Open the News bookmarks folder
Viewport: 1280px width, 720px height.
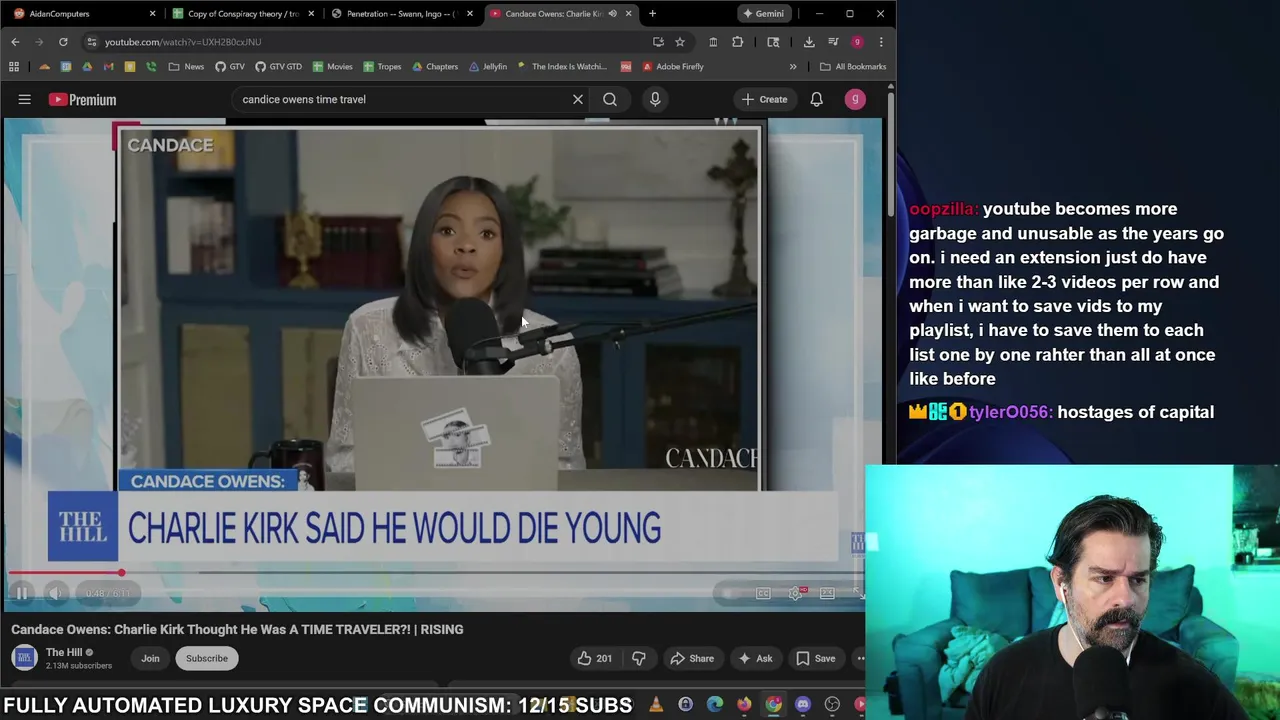(187, 67)
